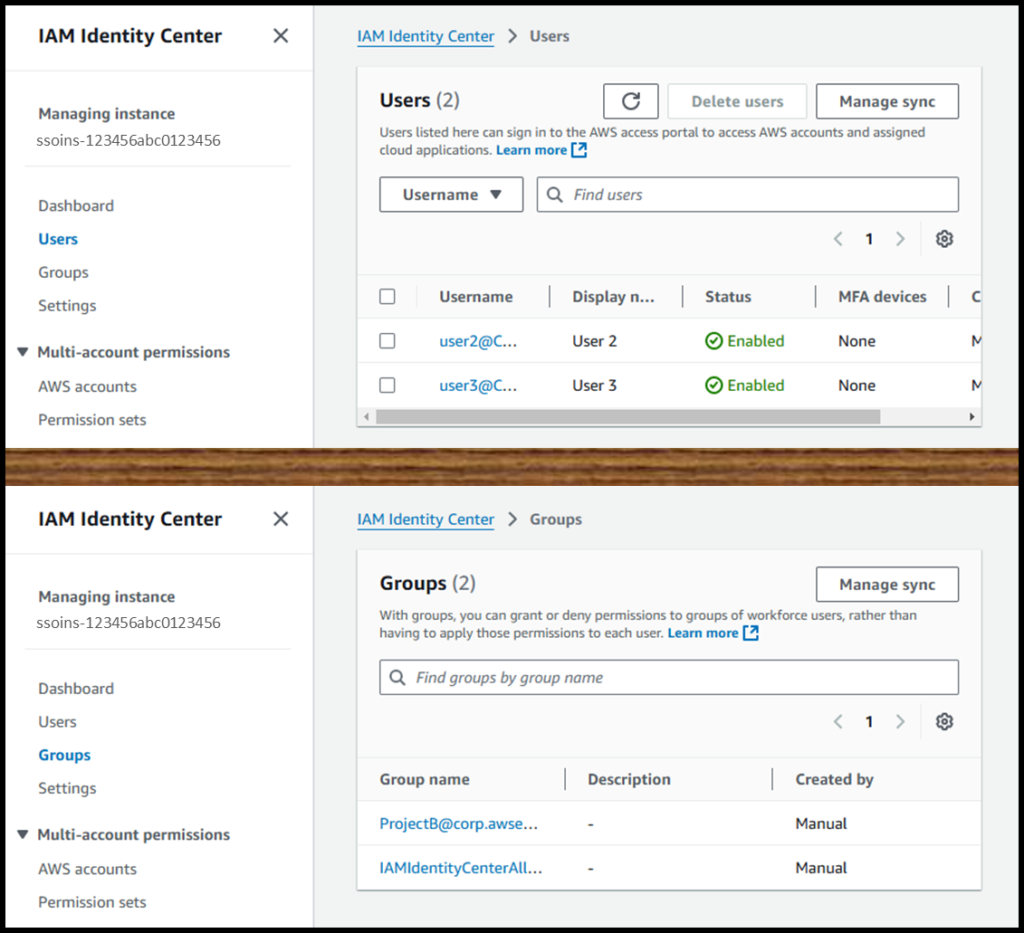Open the Users table preferences gear
Viewport: 1024px width, 933px height.
[x=943, y=238]
